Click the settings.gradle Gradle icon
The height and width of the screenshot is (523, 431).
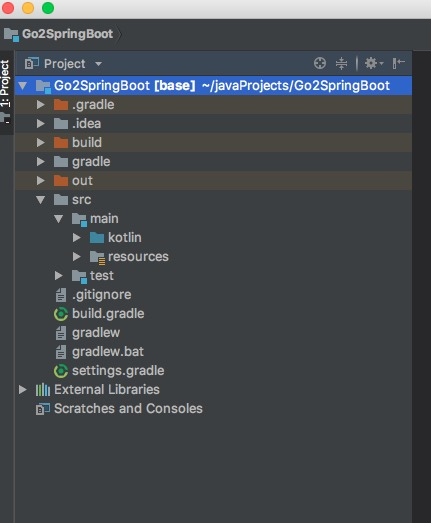tap(61, 371)
